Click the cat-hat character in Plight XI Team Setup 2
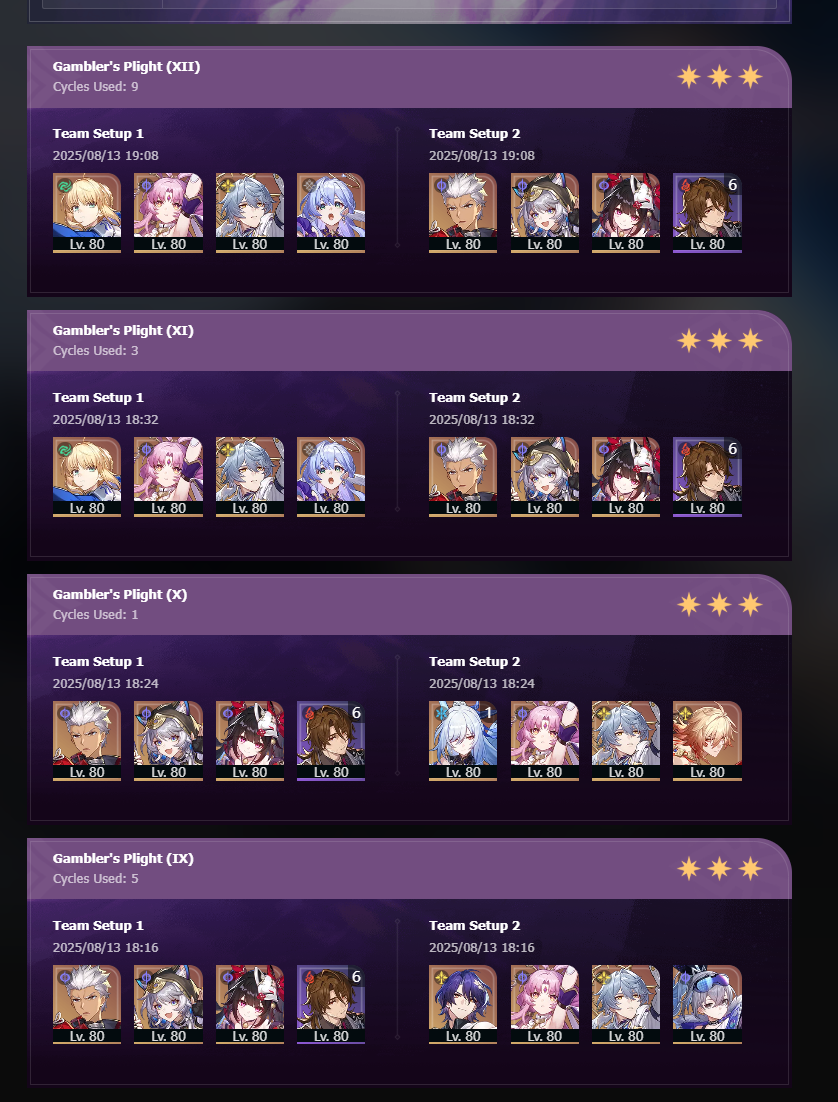Image resolution: width=838 pixels, height=1102 pixels. 545,477
